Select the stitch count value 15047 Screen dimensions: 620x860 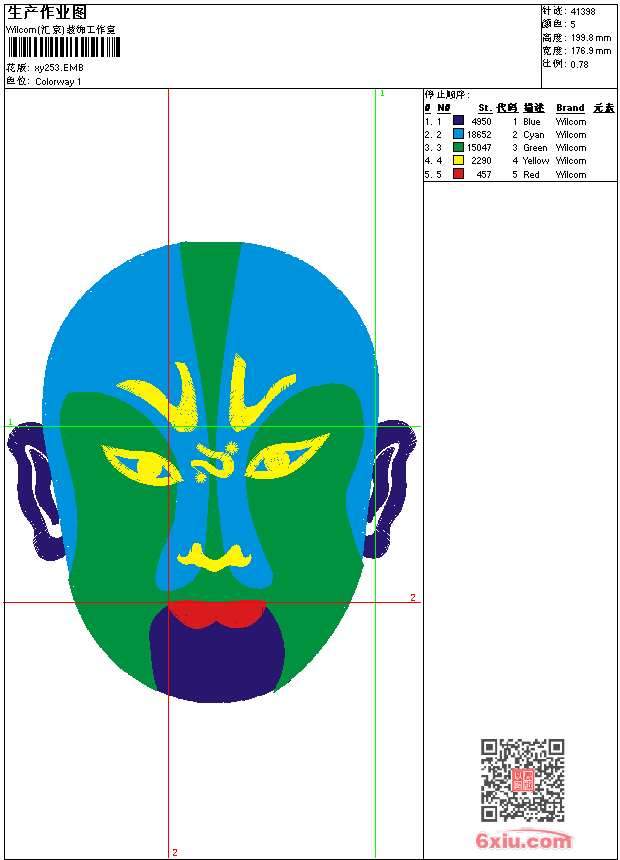(479, 148)
